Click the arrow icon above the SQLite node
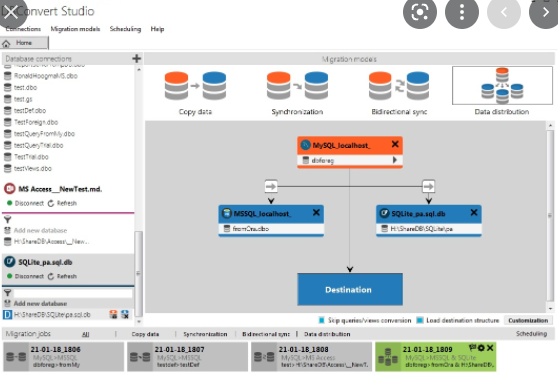 point(428,186)
